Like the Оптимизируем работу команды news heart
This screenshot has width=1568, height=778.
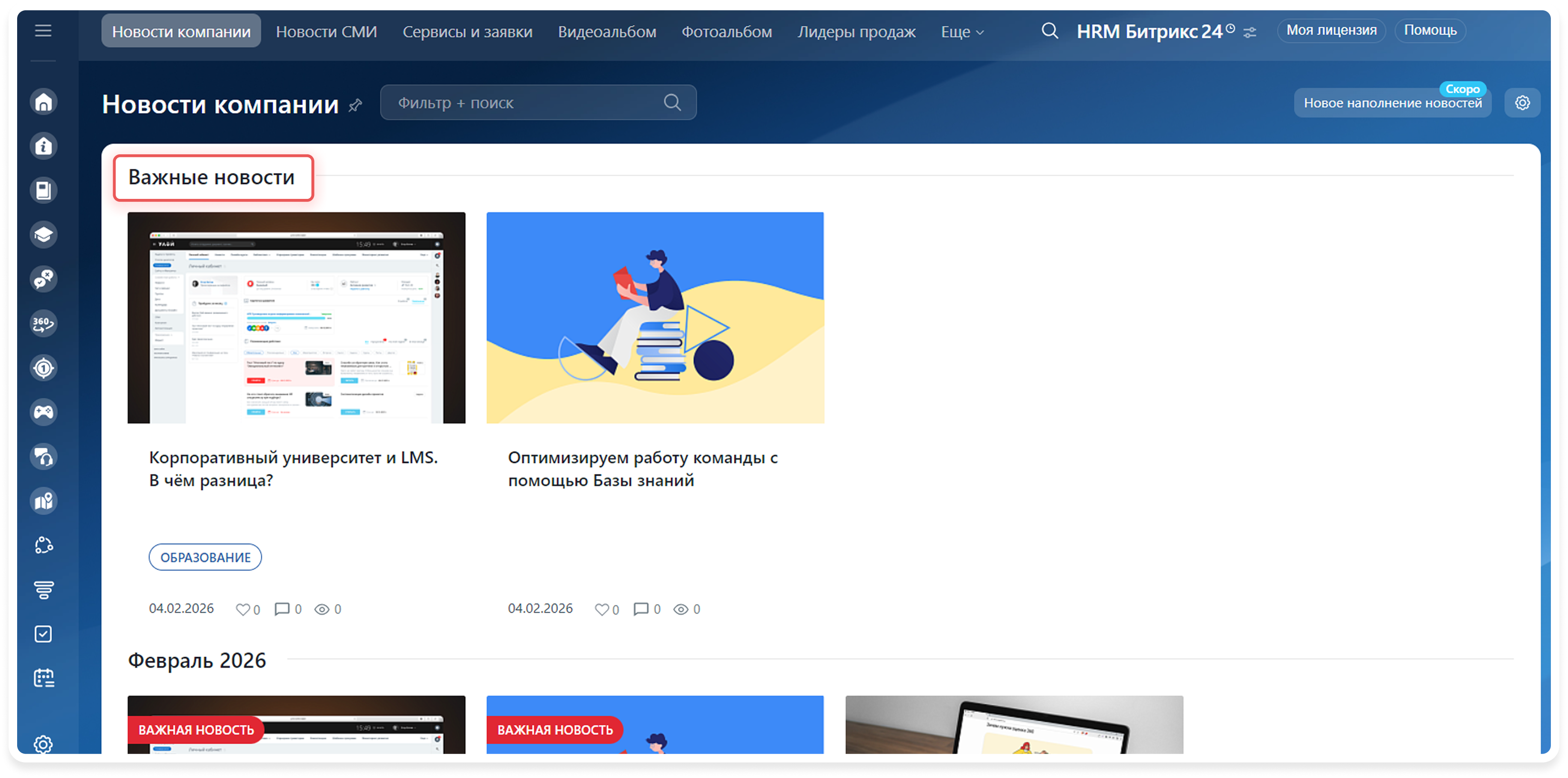601,609
